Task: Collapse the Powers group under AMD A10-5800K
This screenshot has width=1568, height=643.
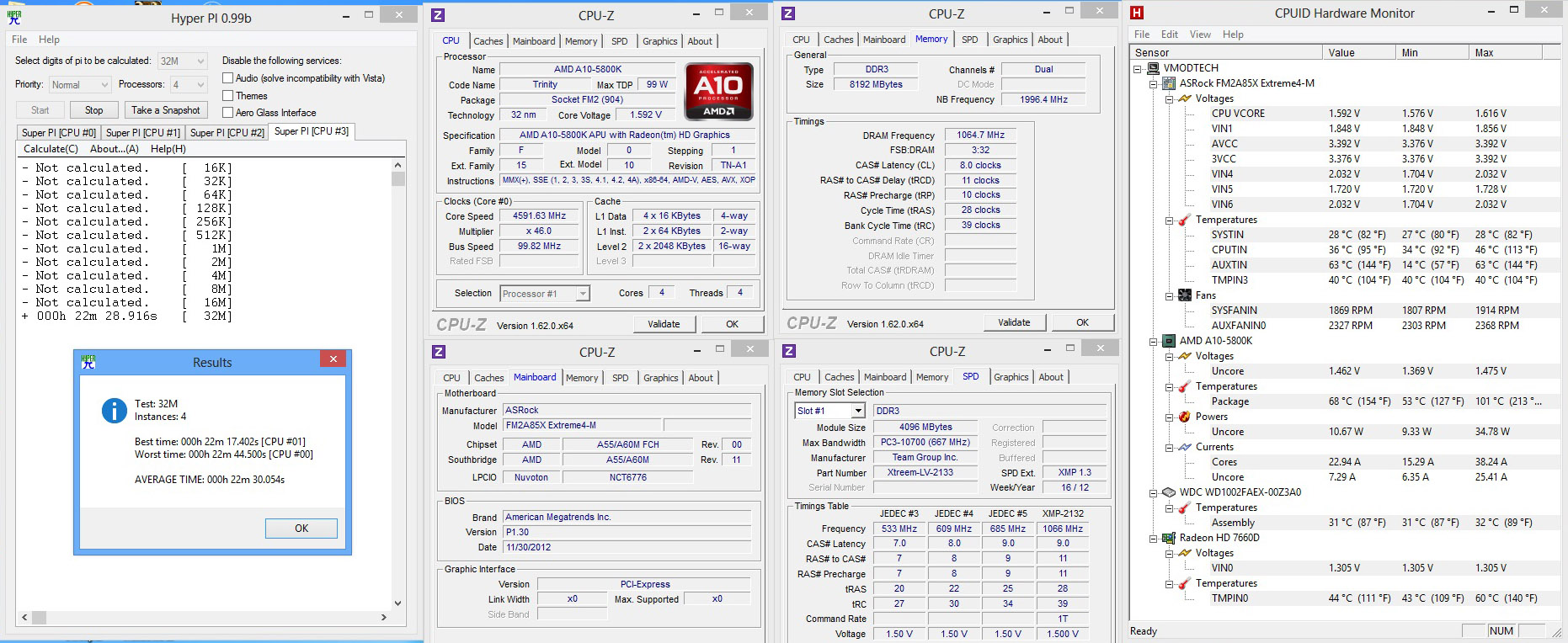Action: [1169, 417]
